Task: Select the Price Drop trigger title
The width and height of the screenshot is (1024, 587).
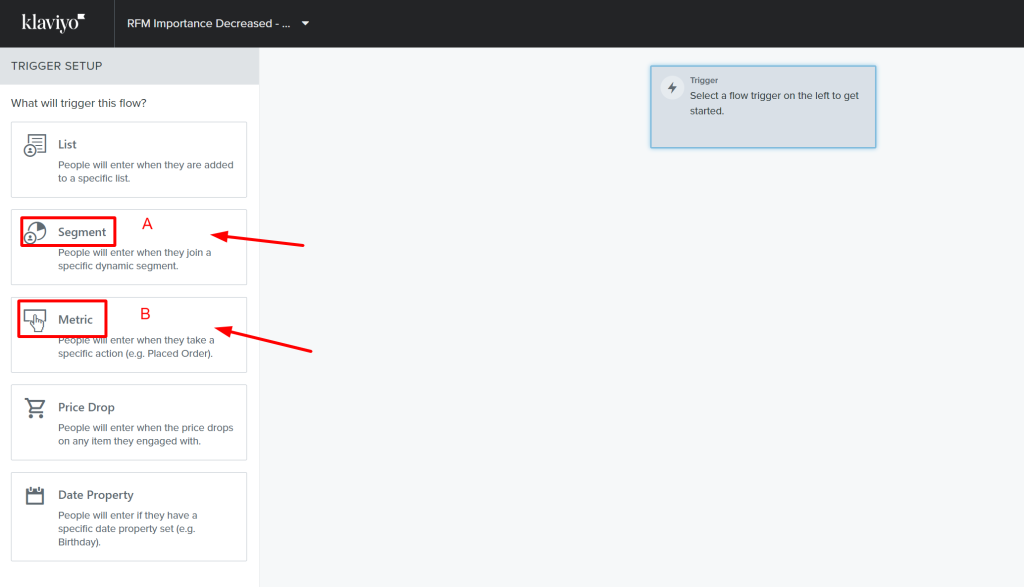Action: (86, 408)
